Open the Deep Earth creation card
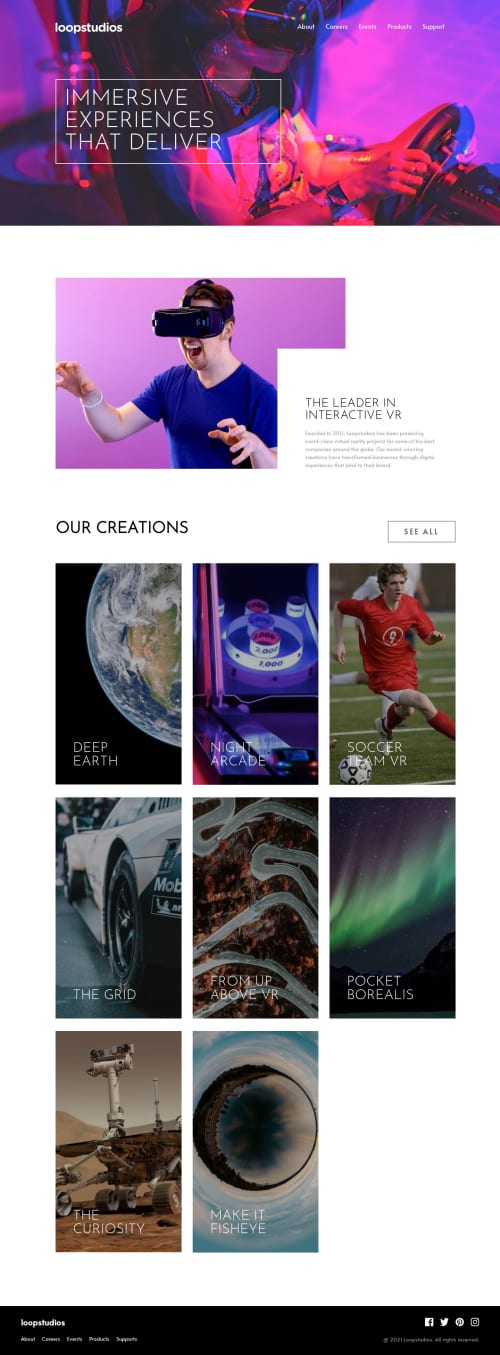This screenshot has width=500, height=1355. coord(118,674)
